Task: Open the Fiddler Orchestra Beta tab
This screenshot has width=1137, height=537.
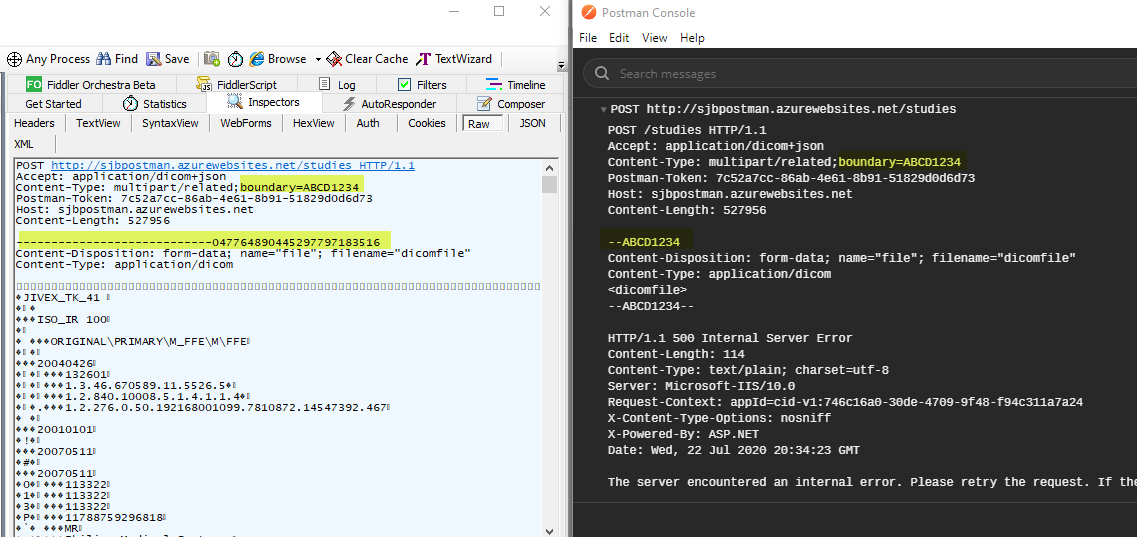Action: click(x=91, y=85)
